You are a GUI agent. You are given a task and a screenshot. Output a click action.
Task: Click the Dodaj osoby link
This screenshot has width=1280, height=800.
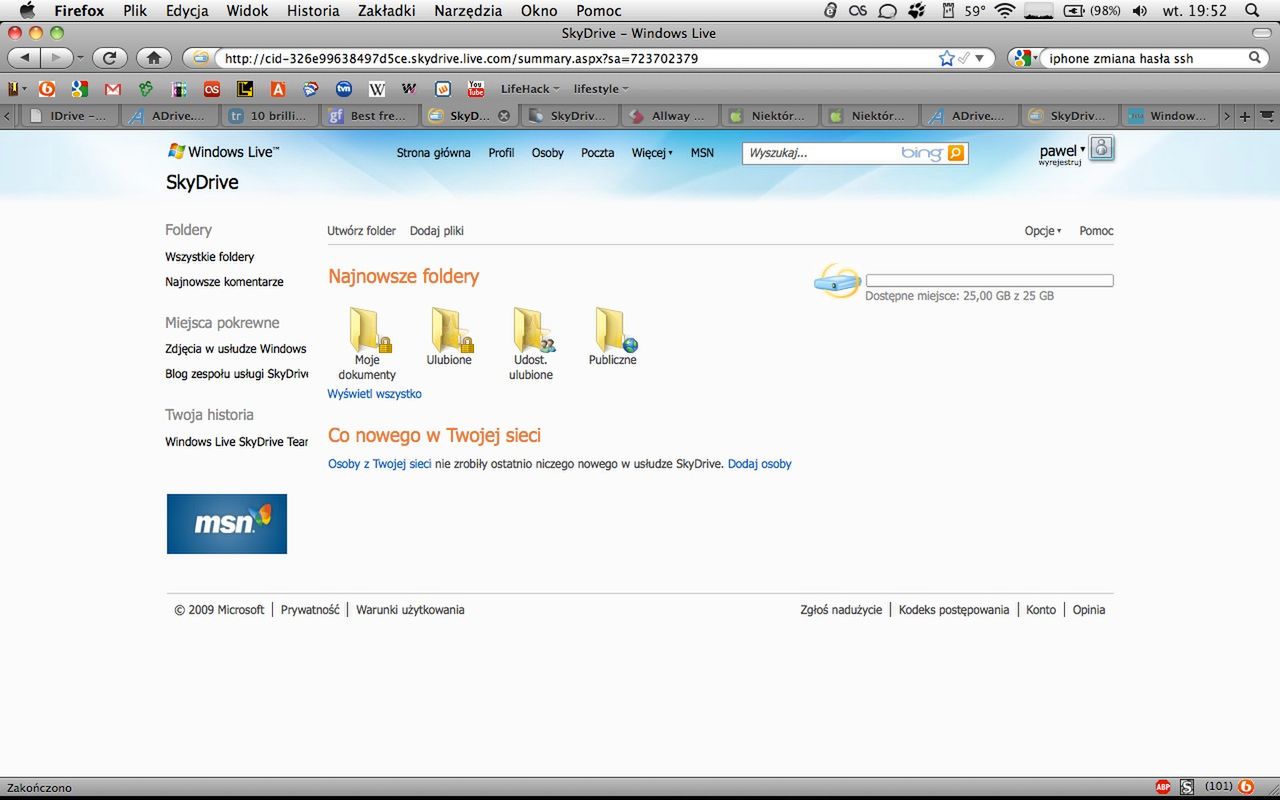point(760,464)
